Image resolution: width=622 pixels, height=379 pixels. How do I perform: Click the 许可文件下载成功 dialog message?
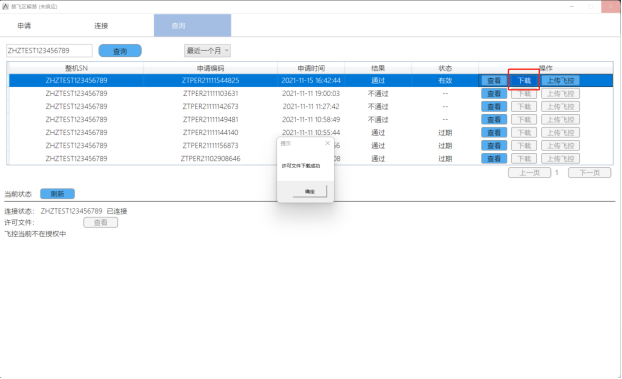(301, 166)
